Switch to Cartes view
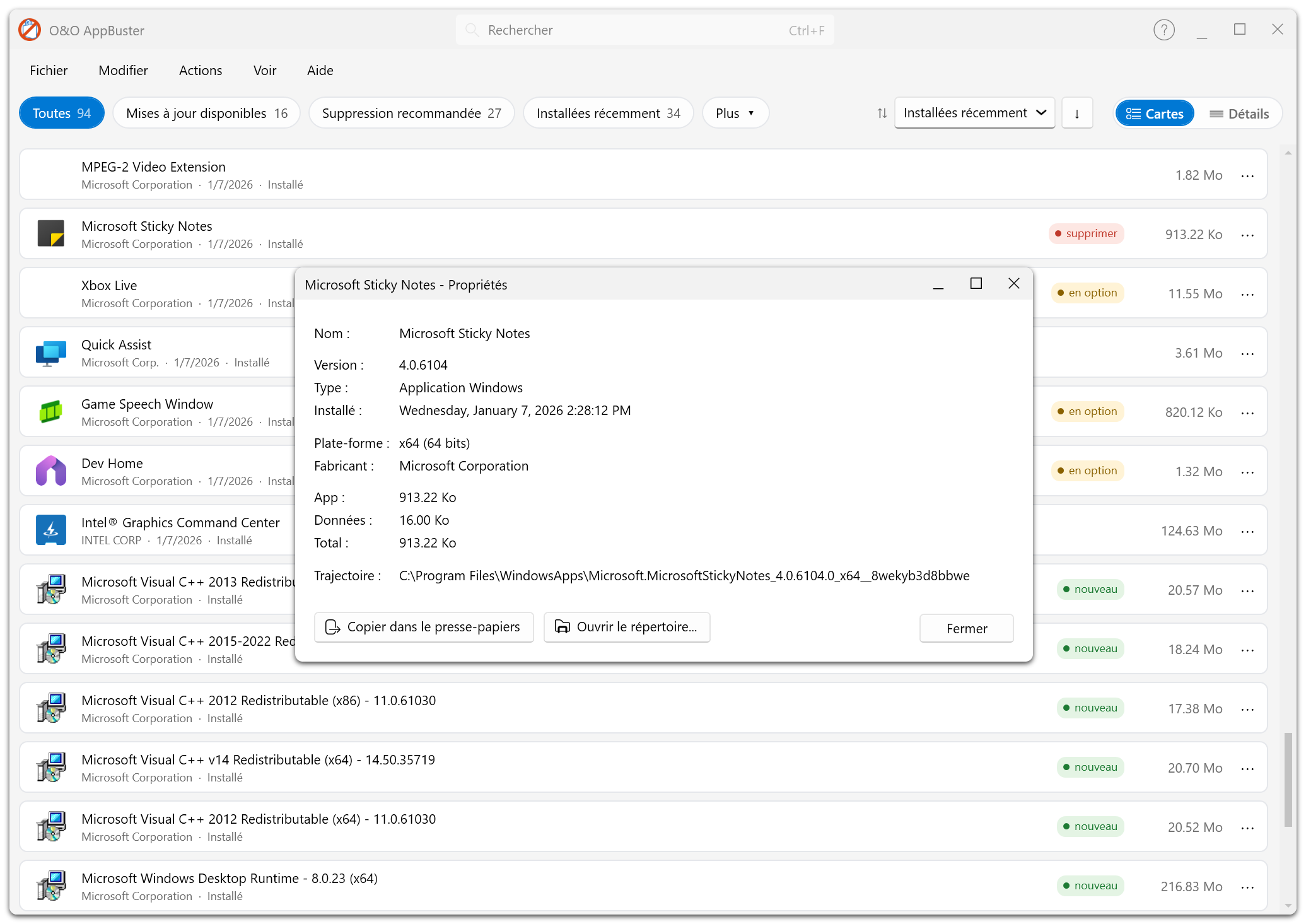Viewport: 1306px width, 924px height. tap(1154, 114)
